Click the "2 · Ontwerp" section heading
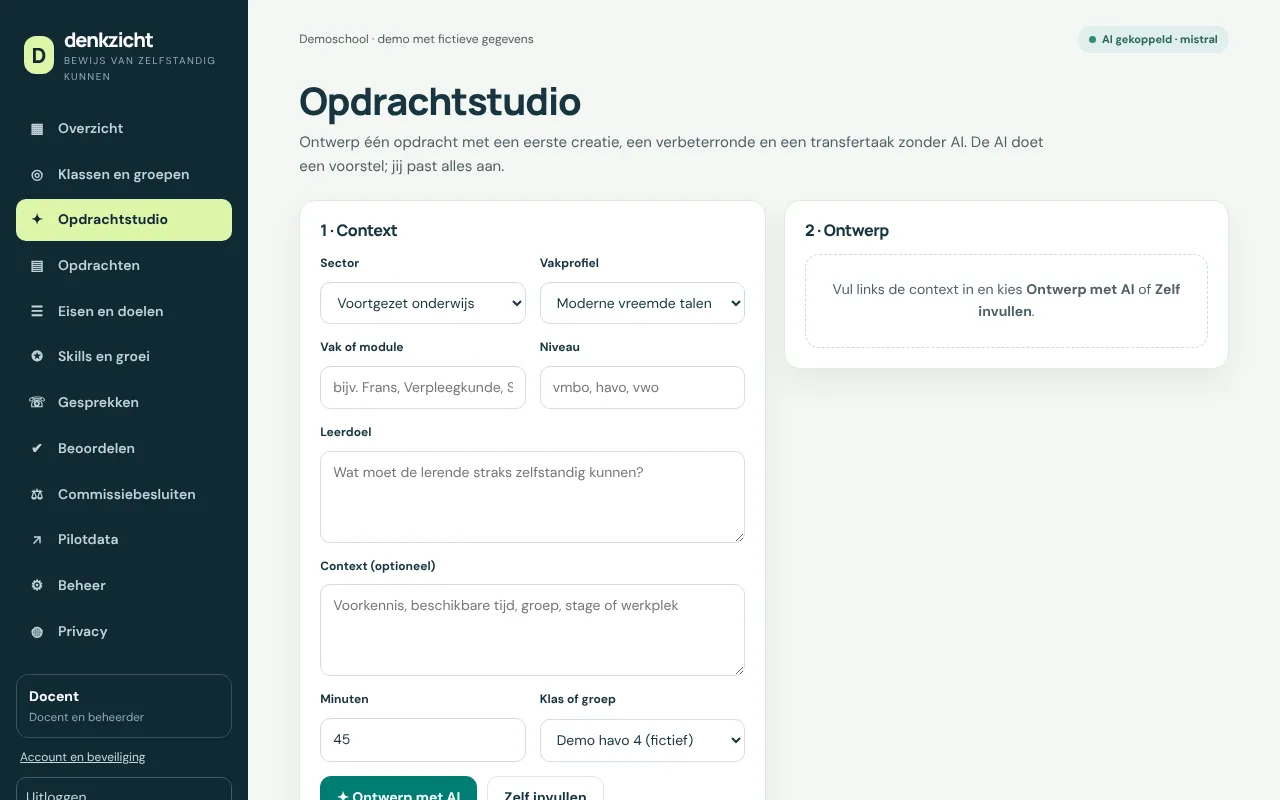Image resolution: width=1280 pixels, height=800 pixels. (847, 230)
